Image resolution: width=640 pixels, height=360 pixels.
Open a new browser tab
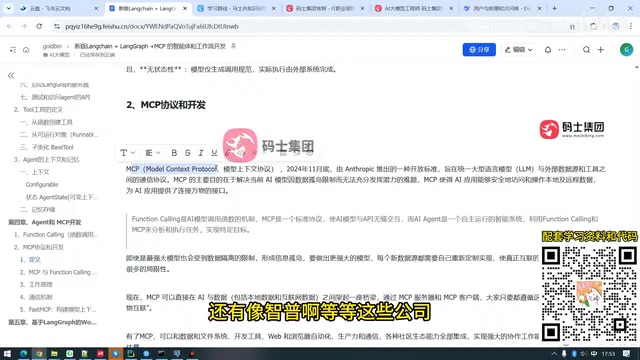pos(554,8)
